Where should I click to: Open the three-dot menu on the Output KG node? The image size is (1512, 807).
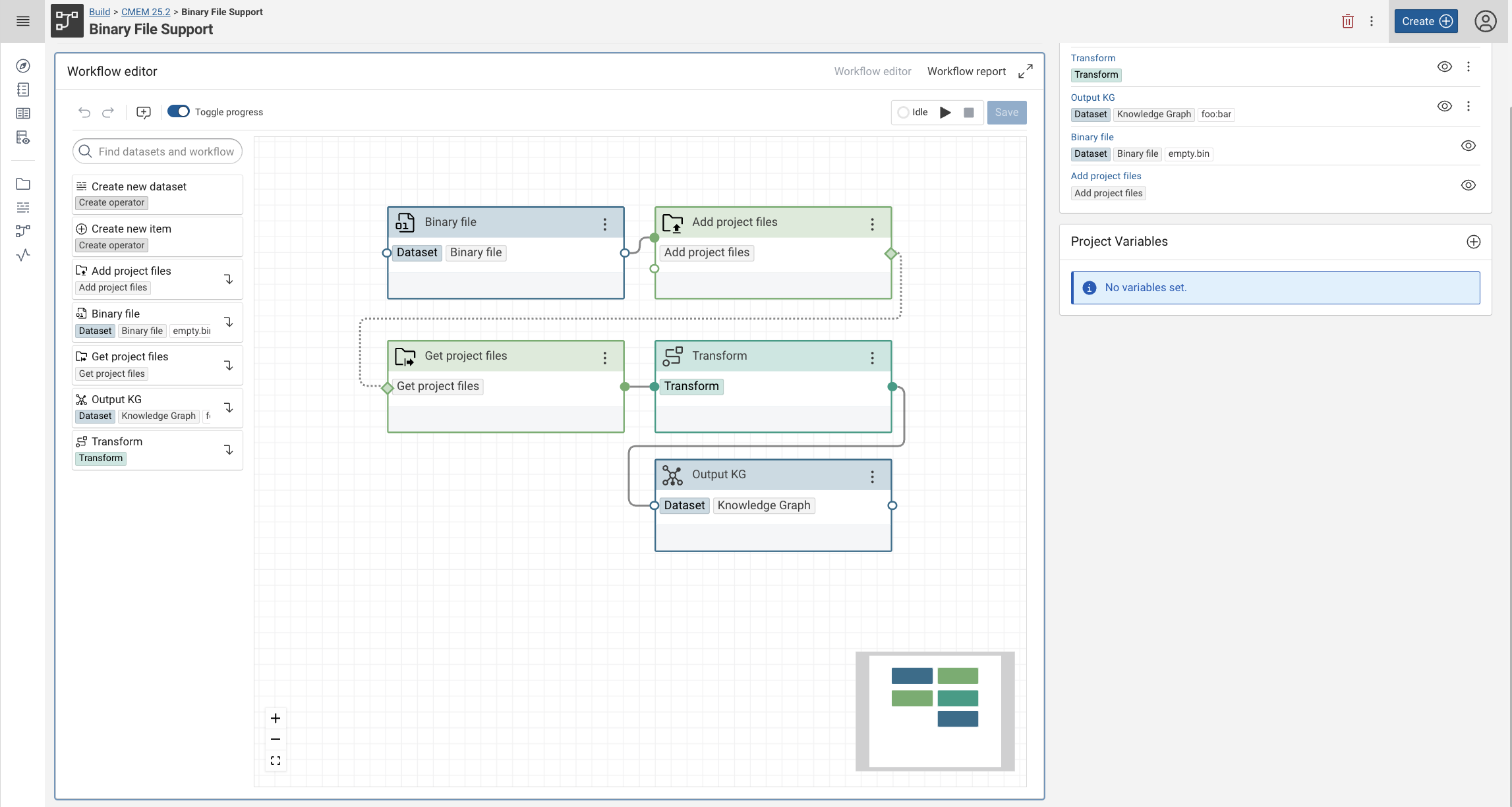pos(872,476)
